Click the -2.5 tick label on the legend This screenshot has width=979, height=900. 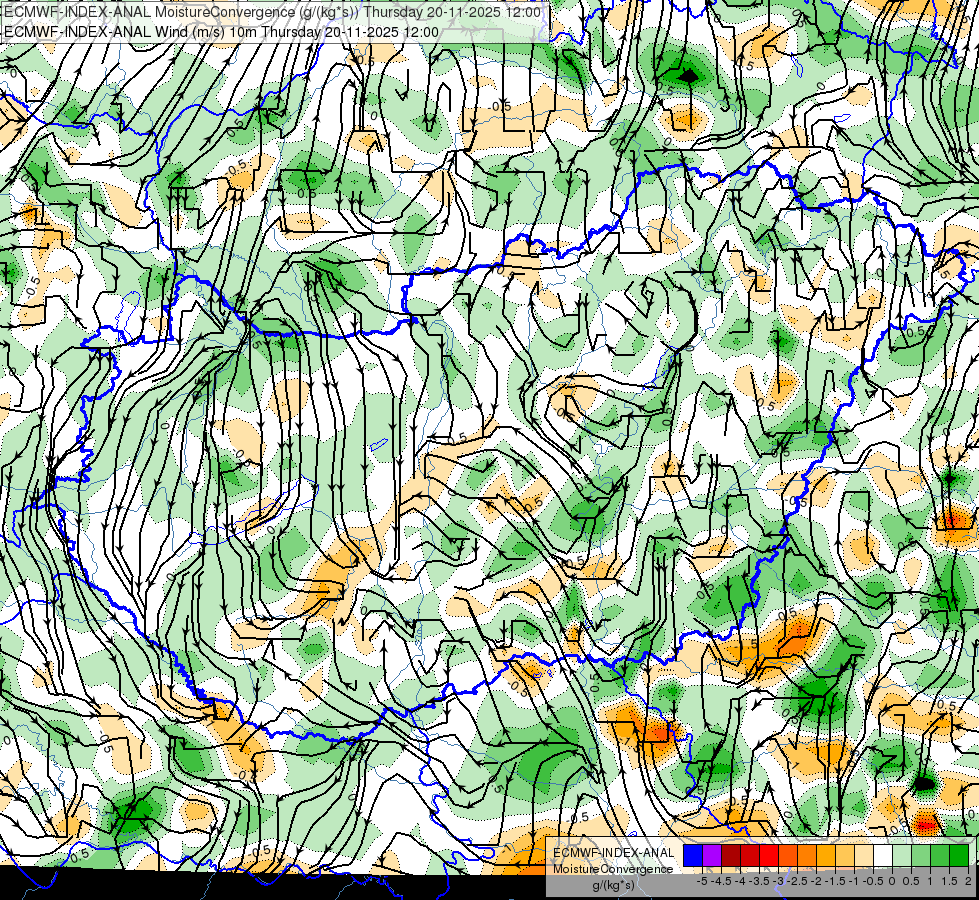(797, 881)
